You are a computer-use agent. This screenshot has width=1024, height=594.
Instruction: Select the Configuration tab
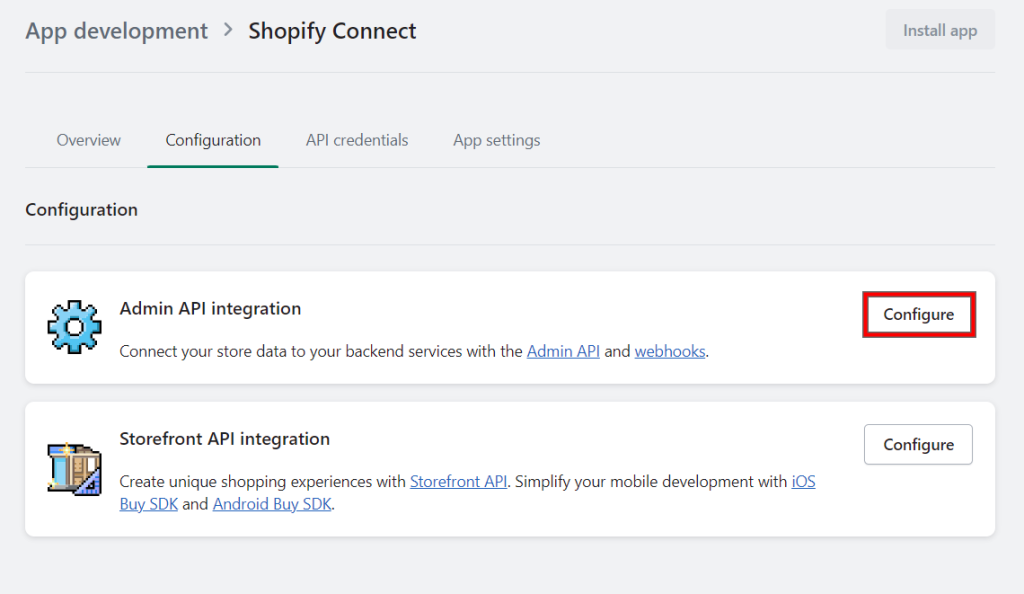coord(213,140)
